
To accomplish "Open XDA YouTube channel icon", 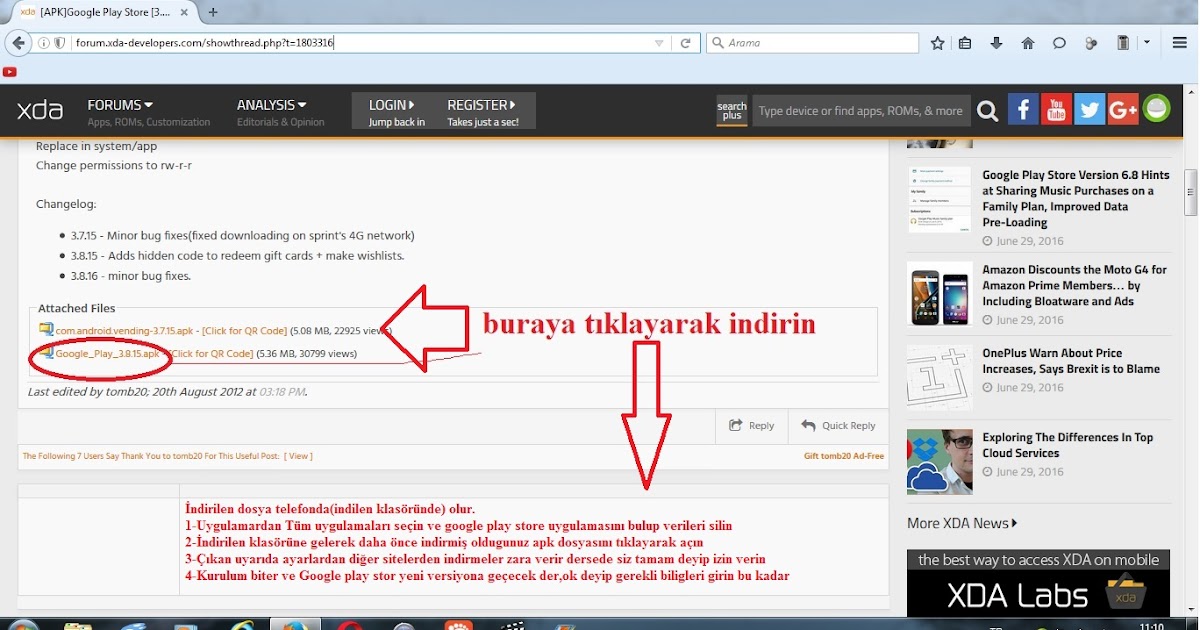I will click(1056, 109).
